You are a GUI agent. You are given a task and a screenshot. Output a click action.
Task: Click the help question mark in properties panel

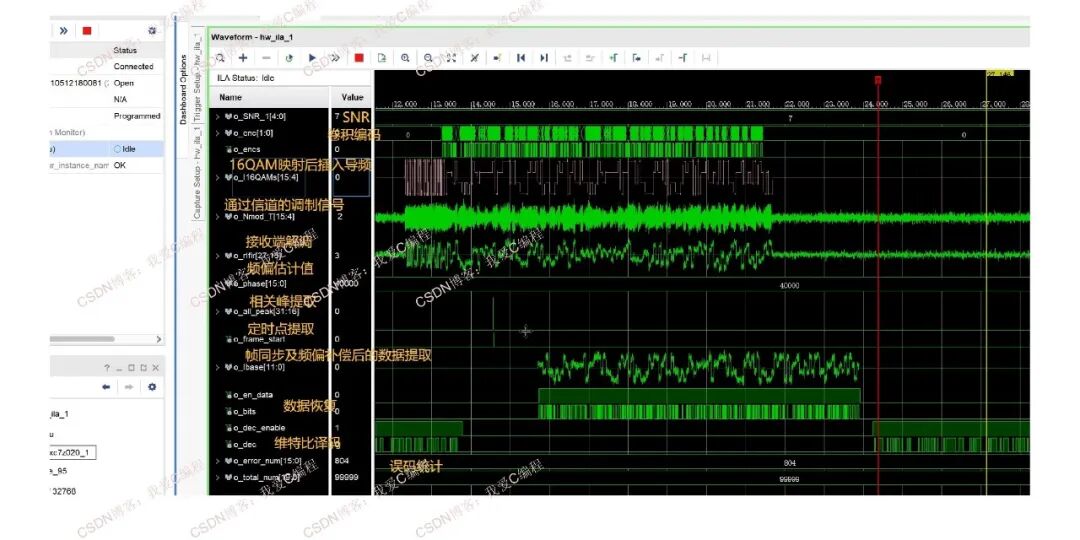pyautogui.click(x=107, y=368)
